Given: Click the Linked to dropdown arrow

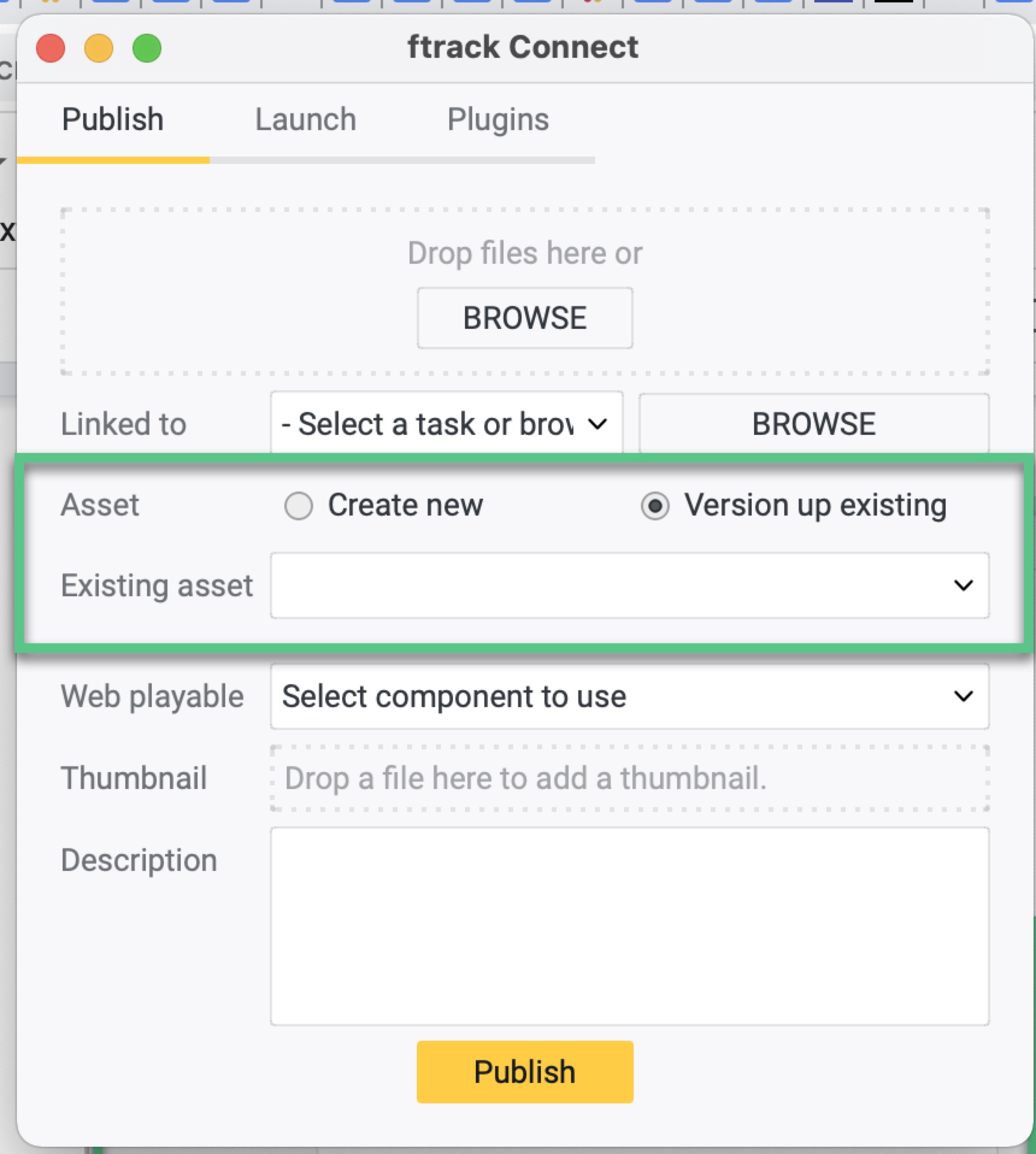Looking at the screenshot, I should (597, 423).
